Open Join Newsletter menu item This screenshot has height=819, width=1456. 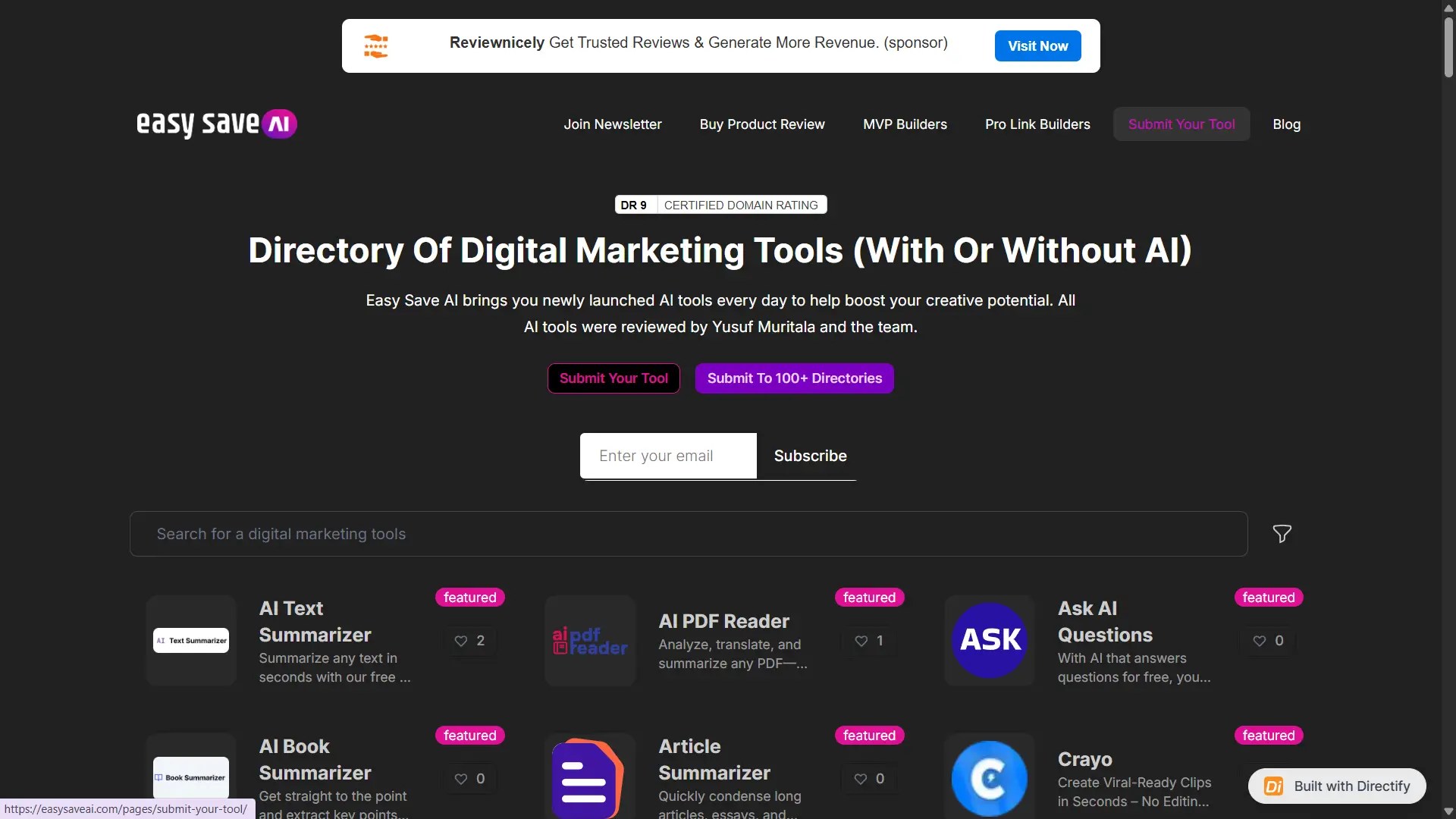[613, 124]
